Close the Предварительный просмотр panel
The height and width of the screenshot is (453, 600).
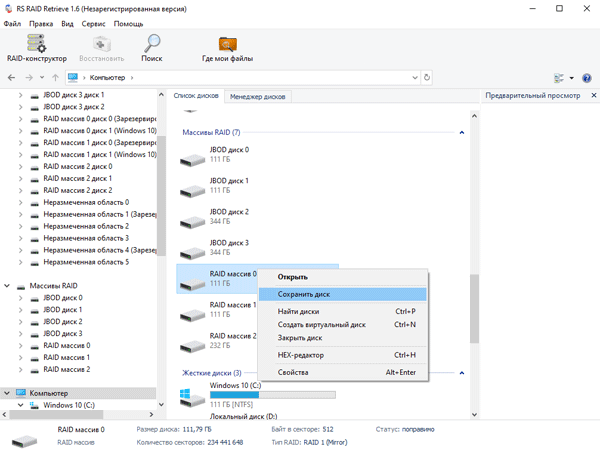593,95
